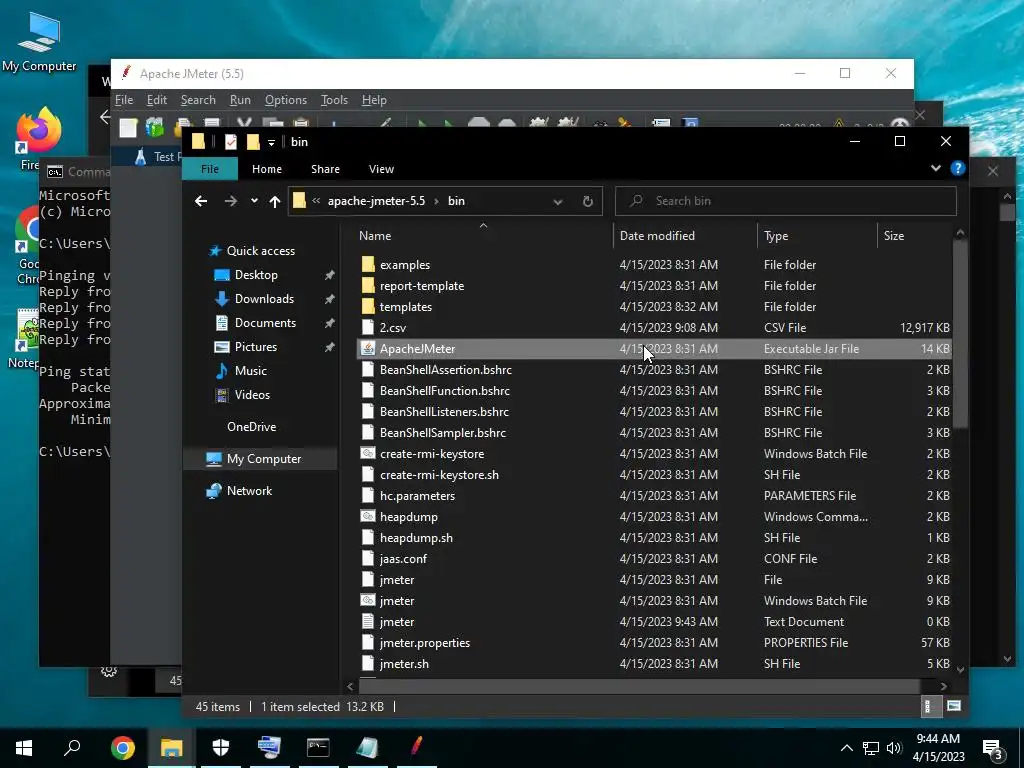Click apache-jmeter-5.5 in address breadcrumb
Image resolution: width=1024 pixels, height=768 pixels.
coord(376,201)
